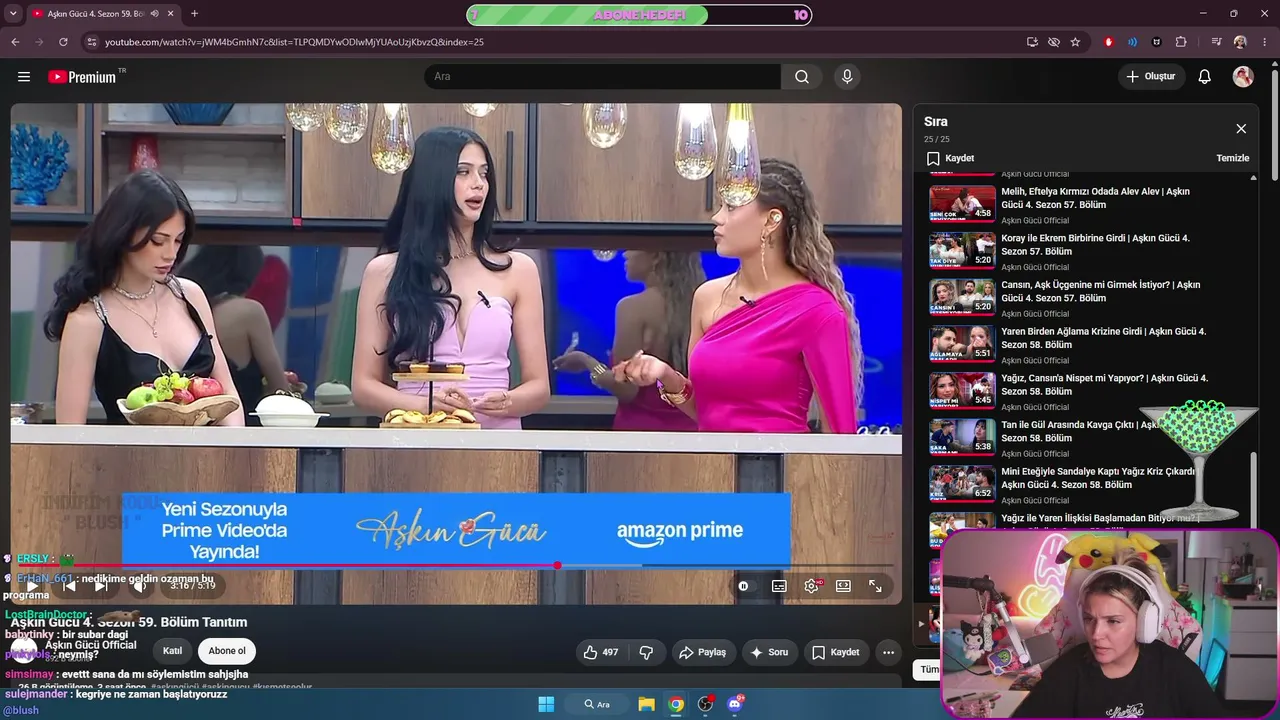The height and width of the screenshot is (720, 1280).
Task: Open Chrome three-dot menu
Action: (x=1265, y=42)
